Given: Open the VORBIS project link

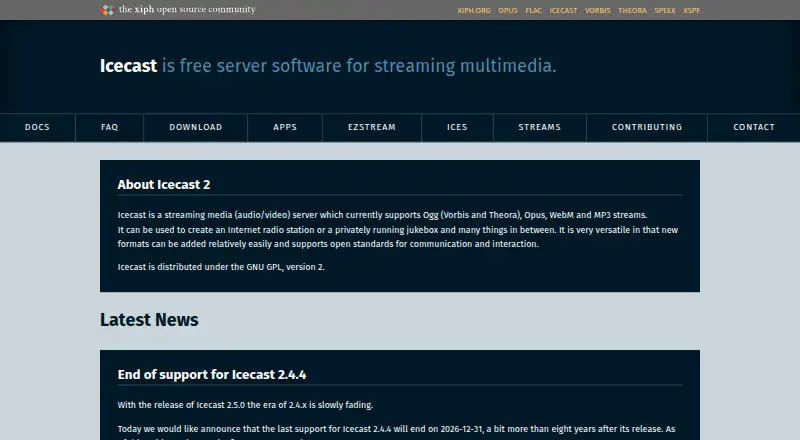Looking at the screenshot, I should point(597,10).
